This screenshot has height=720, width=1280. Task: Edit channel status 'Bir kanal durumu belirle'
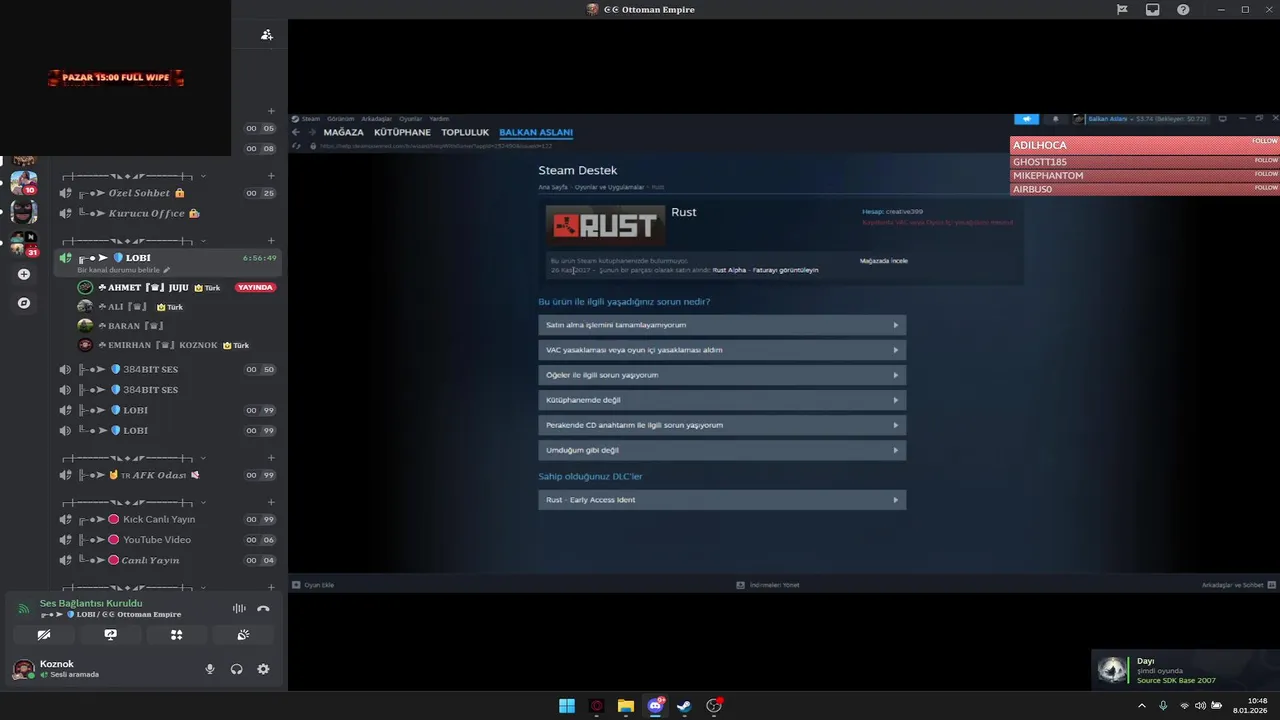tap(124, 270)
